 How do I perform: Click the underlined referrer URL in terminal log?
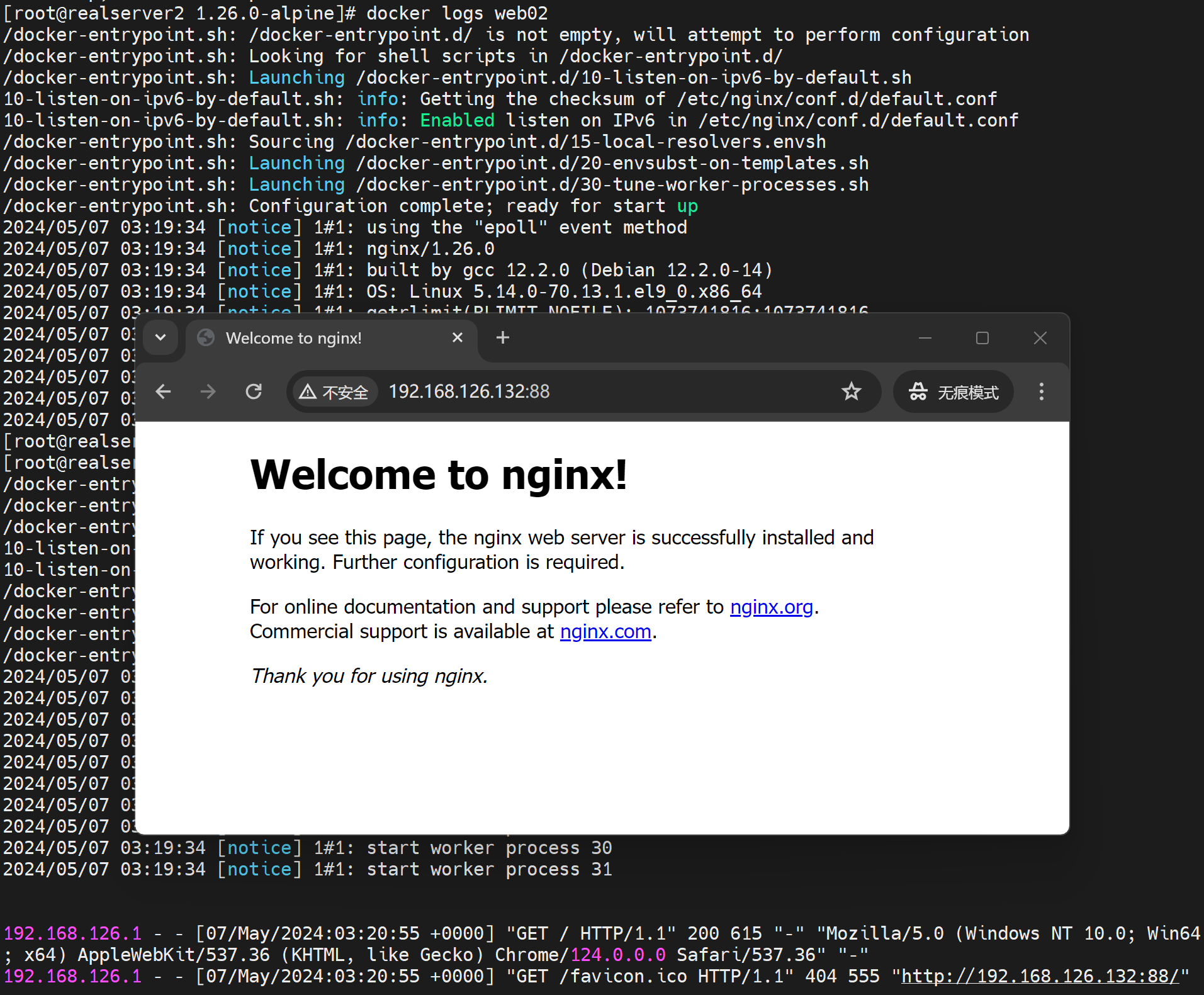pos(1040,976)
